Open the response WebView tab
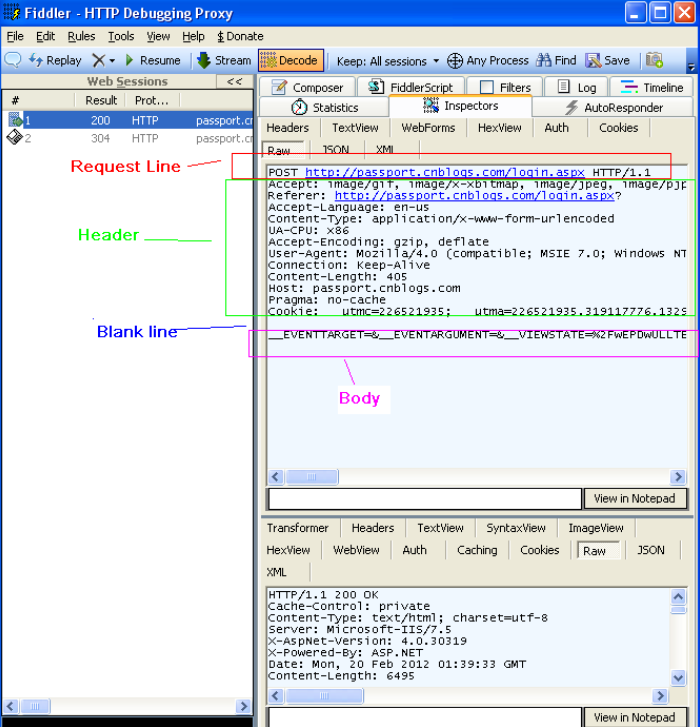 356,550
